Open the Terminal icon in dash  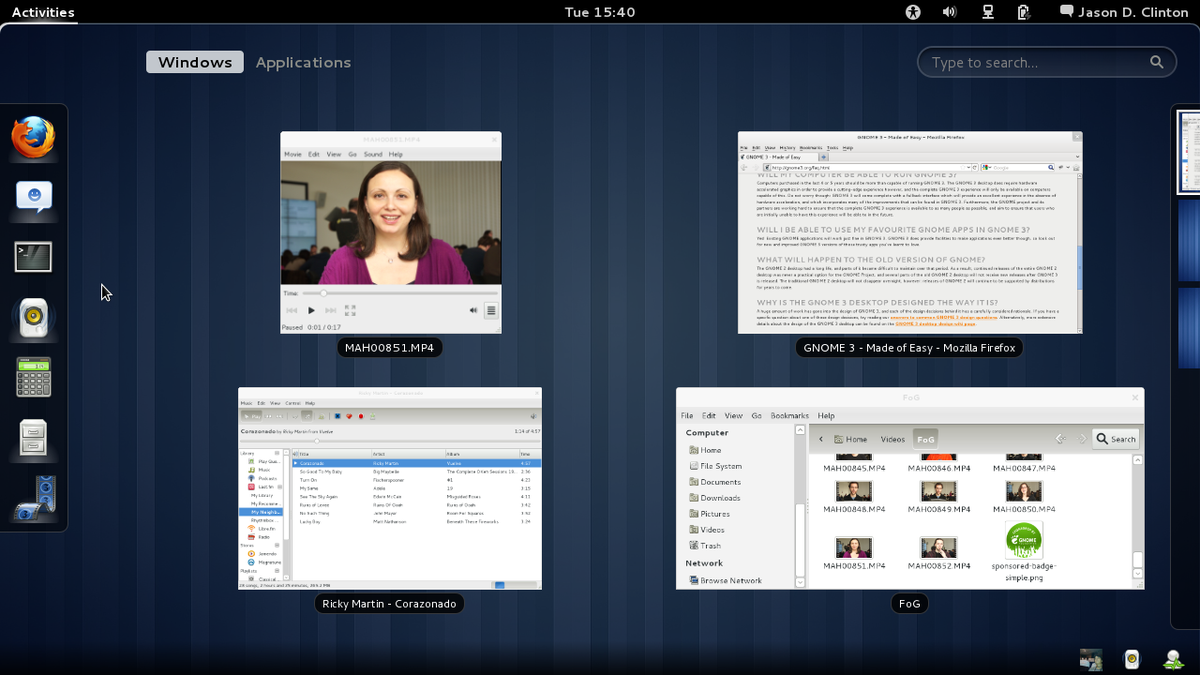33,257
